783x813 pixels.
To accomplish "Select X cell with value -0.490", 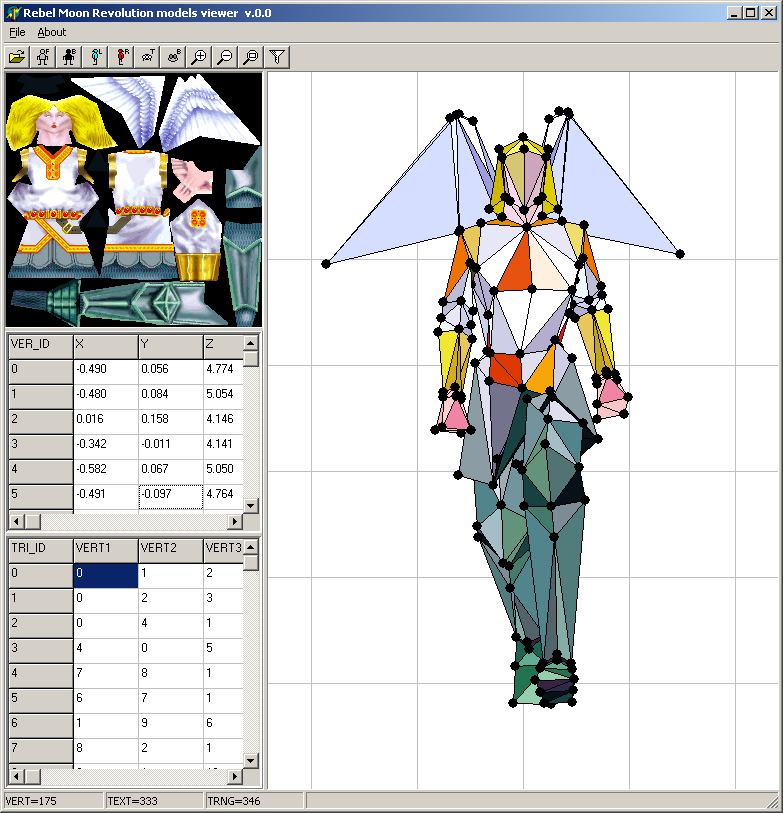I will pos(106,371).
